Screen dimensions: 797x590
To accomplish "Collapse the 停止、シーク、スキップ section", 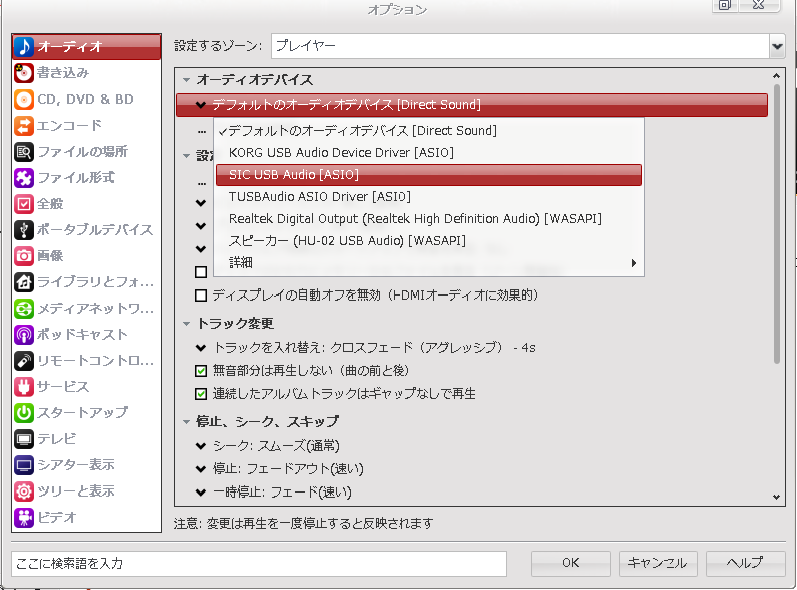I will (186, 422).
